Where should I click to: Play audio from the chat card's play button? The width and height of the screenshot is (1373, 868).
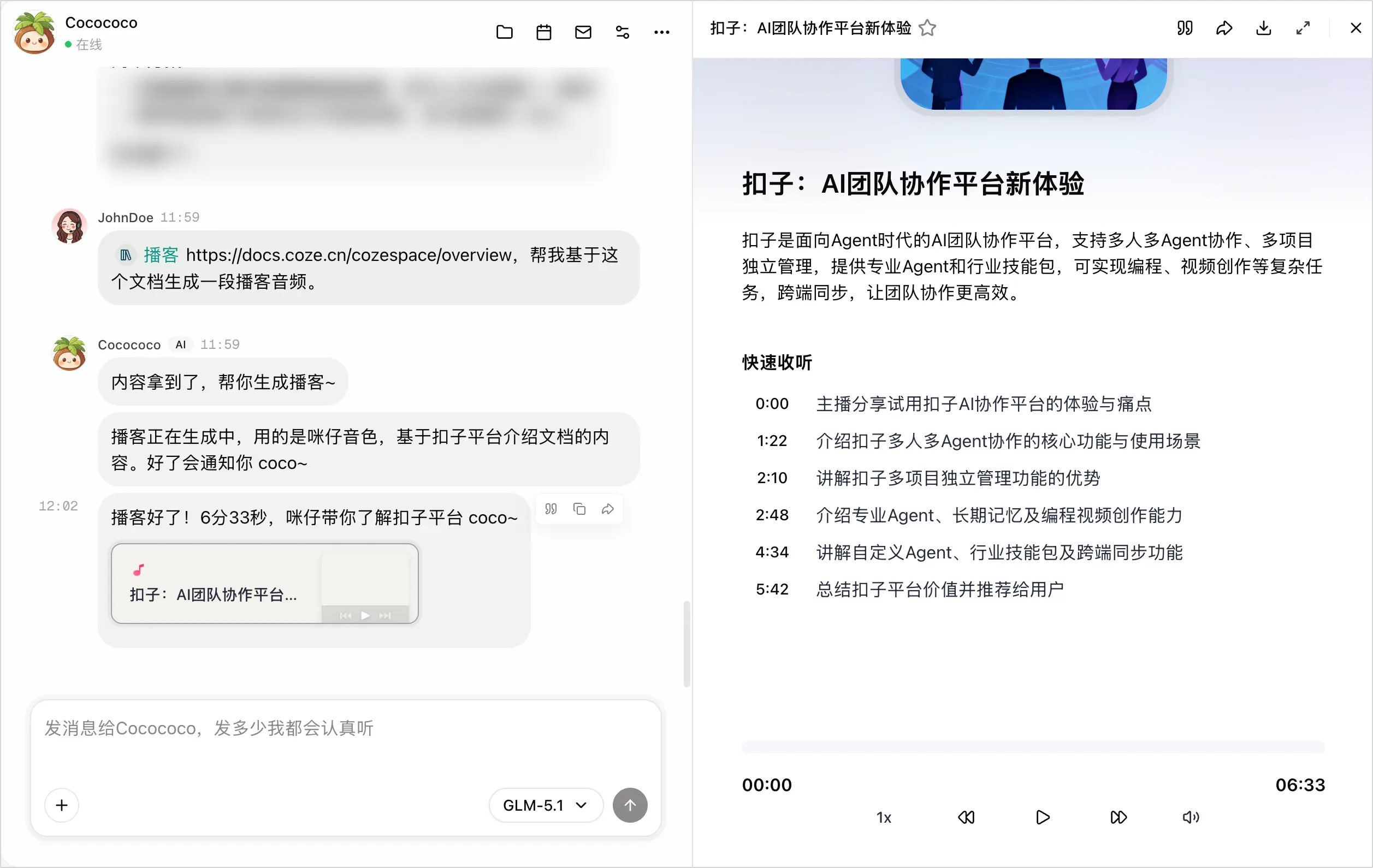(x=365, y=616)
